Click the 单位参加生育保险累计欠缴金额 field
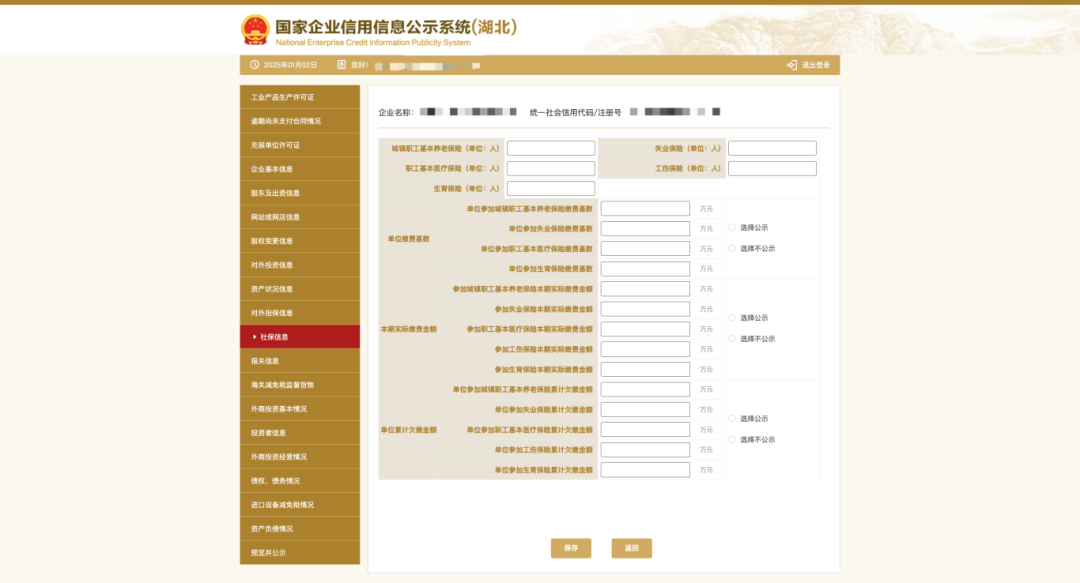 [645, 470]
